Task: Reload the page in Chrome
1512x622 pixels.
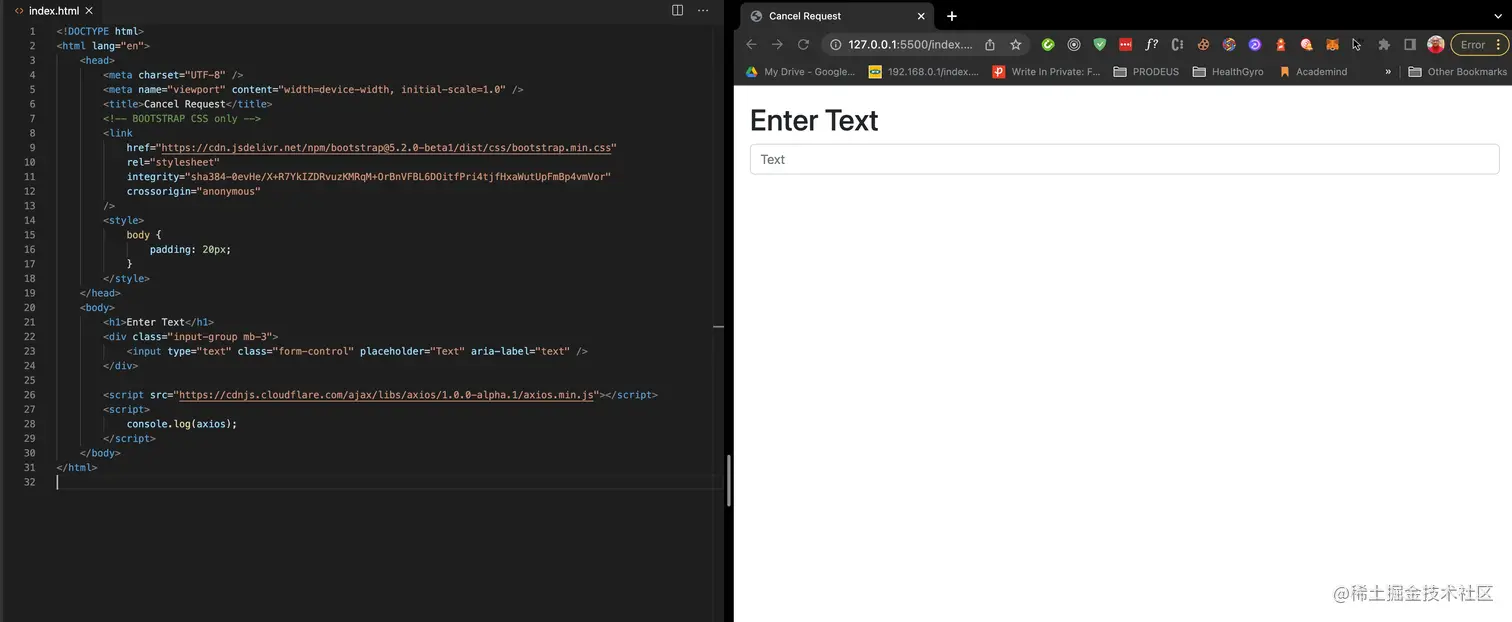Action: (802, 44)
